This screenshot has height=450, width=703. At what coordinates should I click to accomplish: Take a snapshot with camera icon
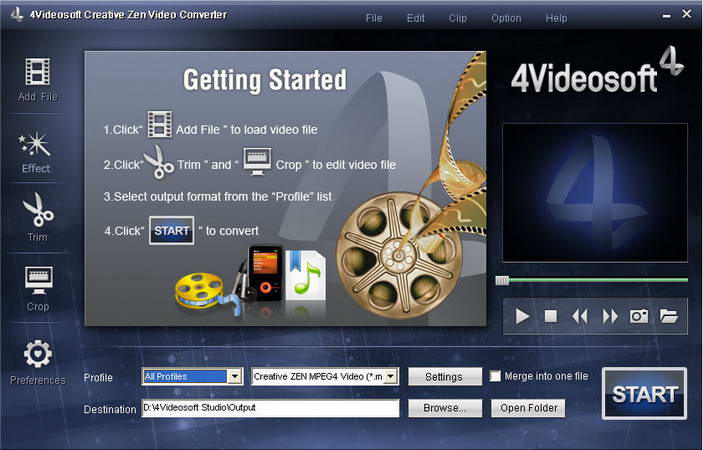click(x=639, y=316)
